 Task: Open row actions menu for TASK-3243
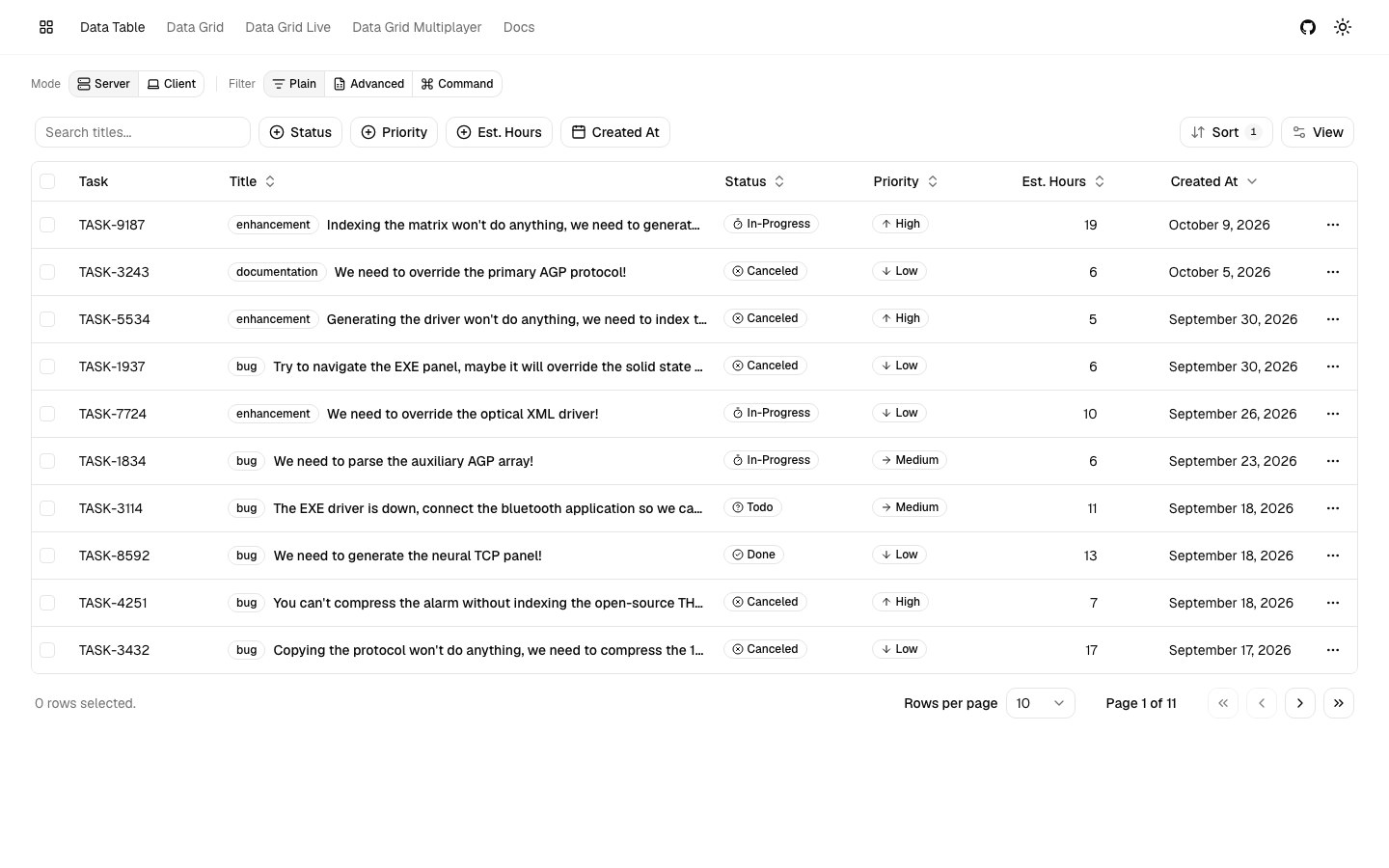tap(1333, 272)
